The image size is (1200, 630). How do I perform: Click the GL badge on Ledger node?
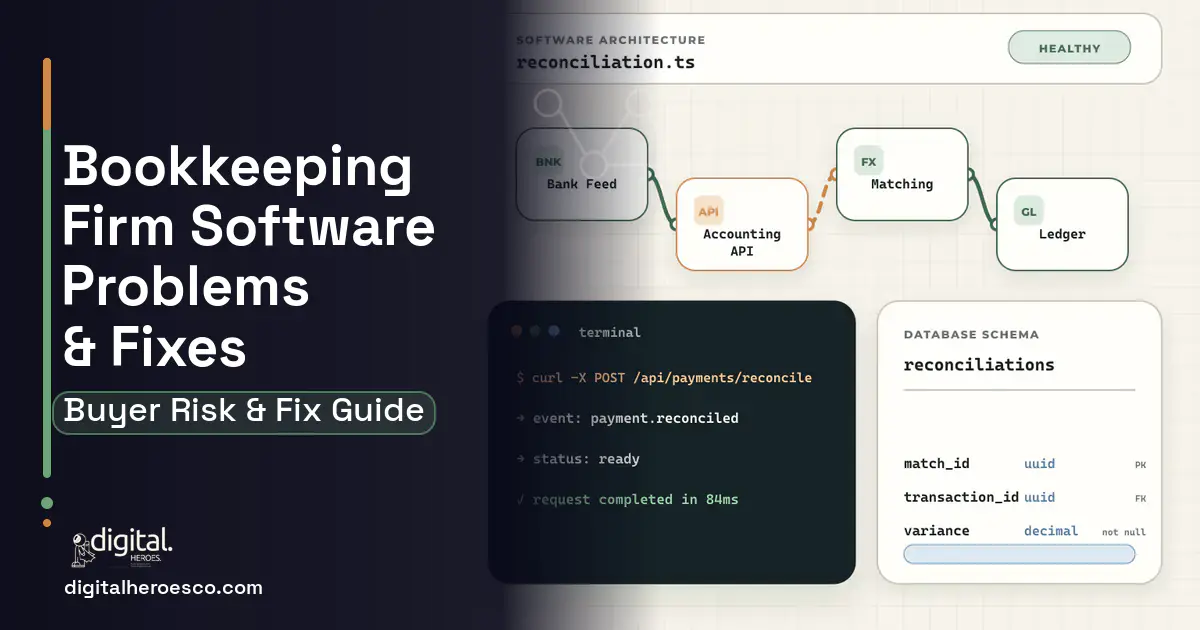(x=1029, y=211)
